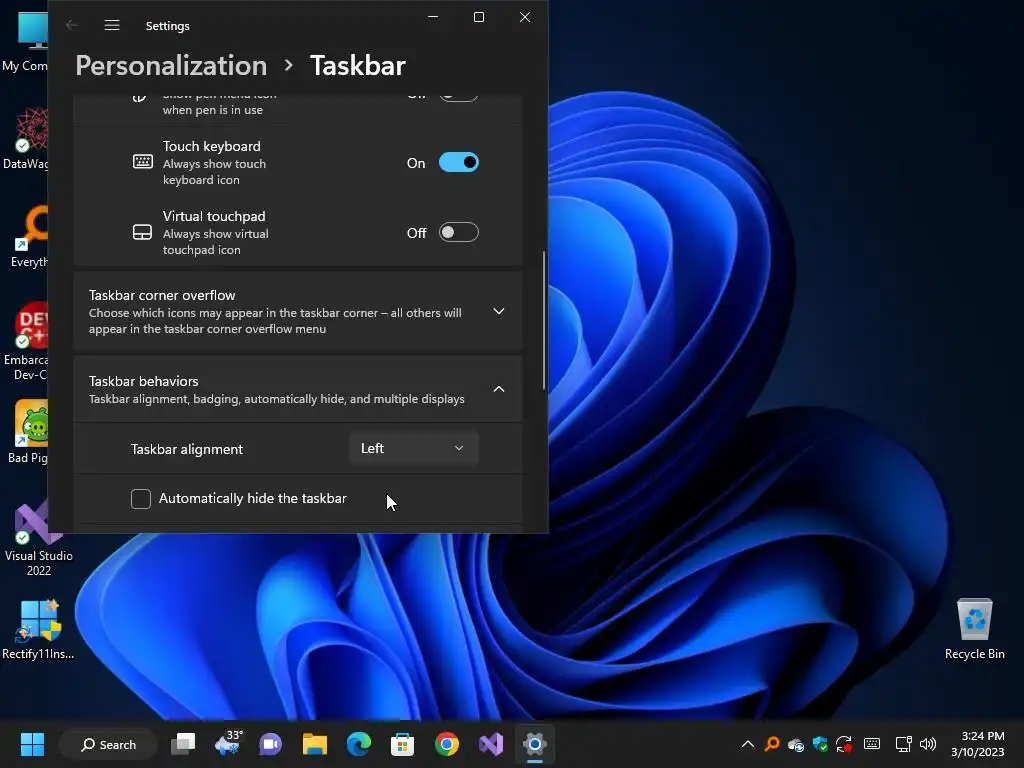Click the Touch keyboard heading text
Image resolution: width=1024 pixels, height=768 pixels.
point(212,146)
